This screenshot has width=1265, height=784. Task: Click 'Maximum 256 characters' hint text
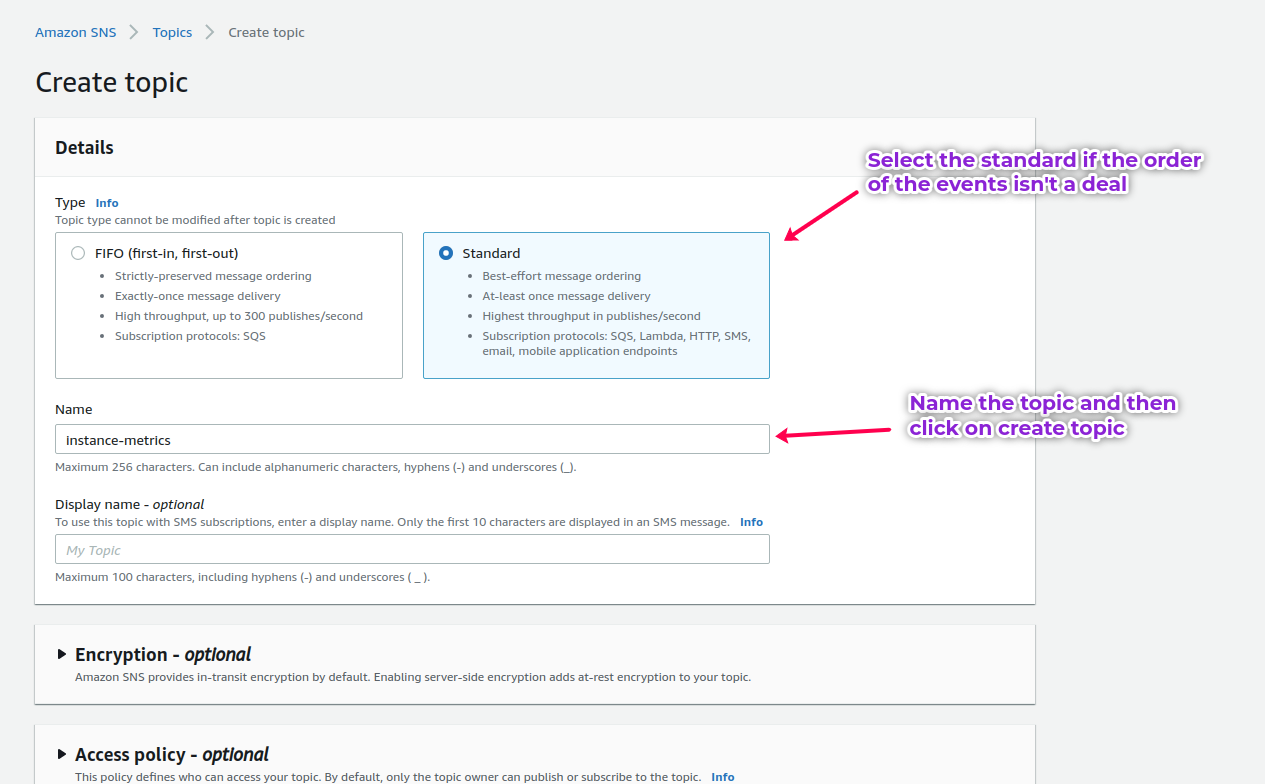click(315, 467)
